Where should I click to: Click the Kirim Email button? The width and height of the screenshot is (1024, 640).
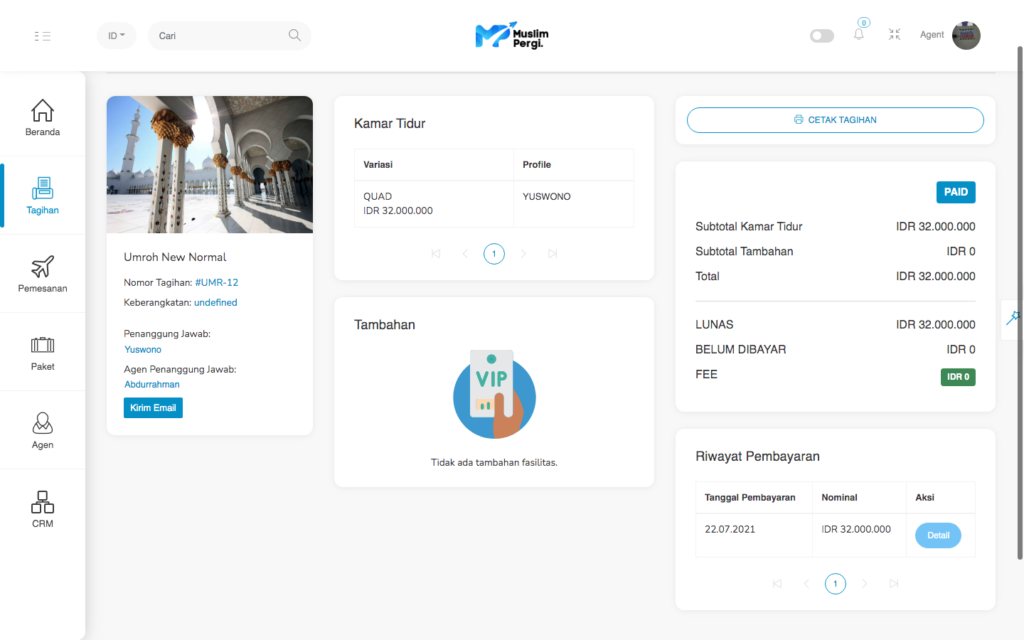(x=153, y=408)
